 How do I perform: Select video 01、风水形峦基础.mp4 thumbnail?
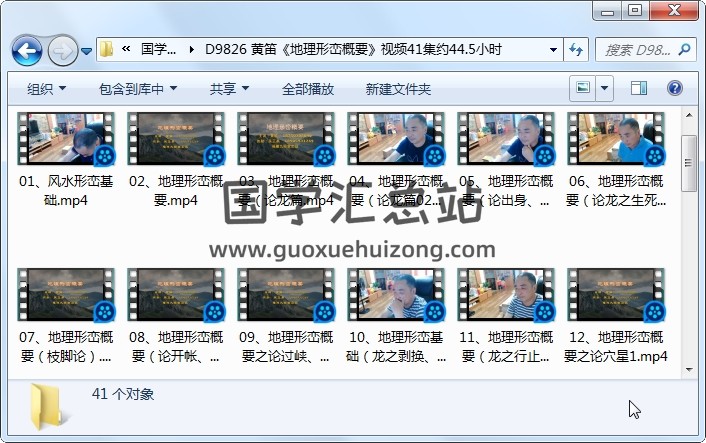click(x=66, y=139)
